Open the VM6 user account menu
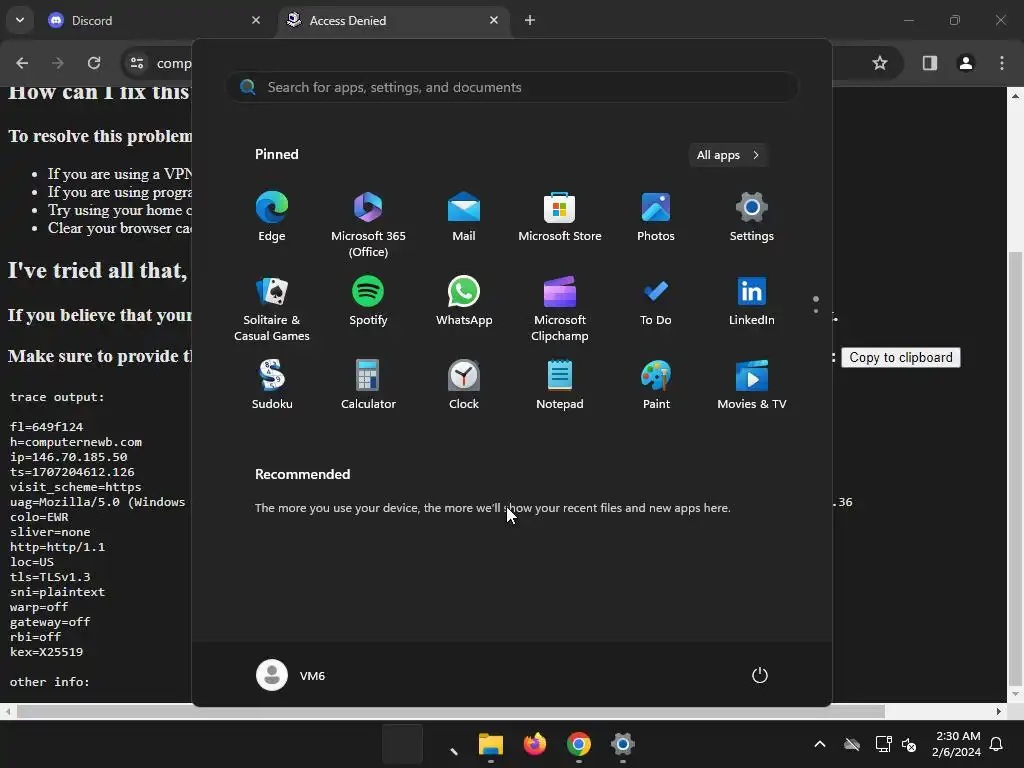1024x768 pixels. pyautogui.click(x=291, y=675)
